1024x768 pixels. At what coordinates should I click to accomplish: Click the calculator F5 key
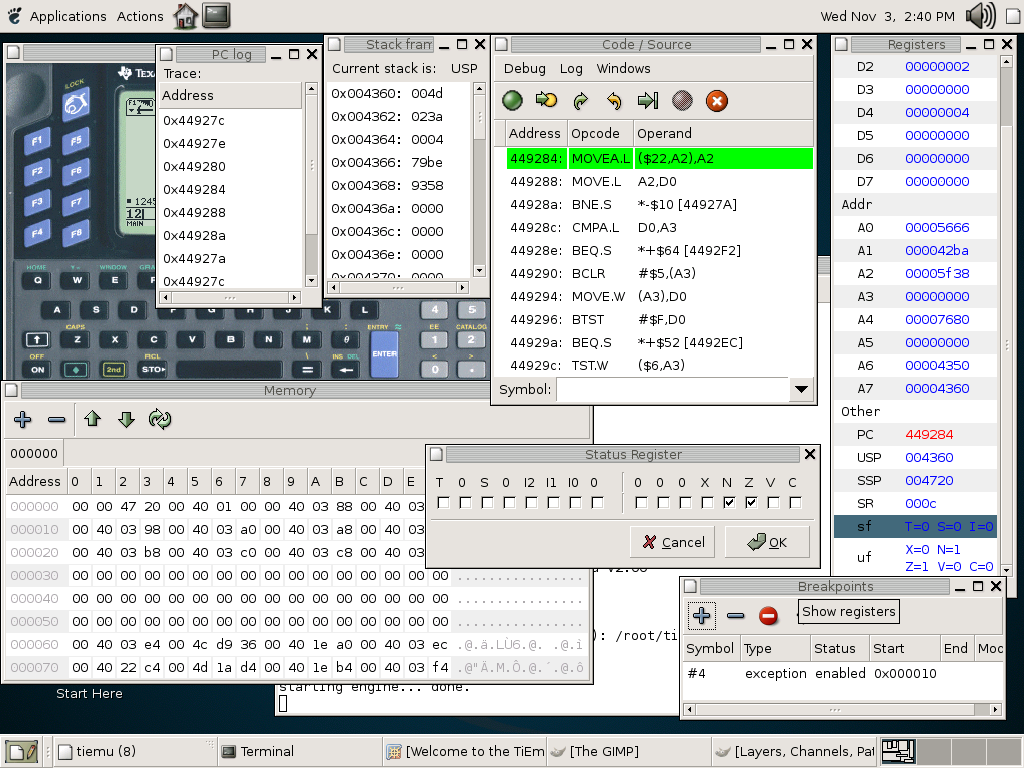click(x=76, y=141)
